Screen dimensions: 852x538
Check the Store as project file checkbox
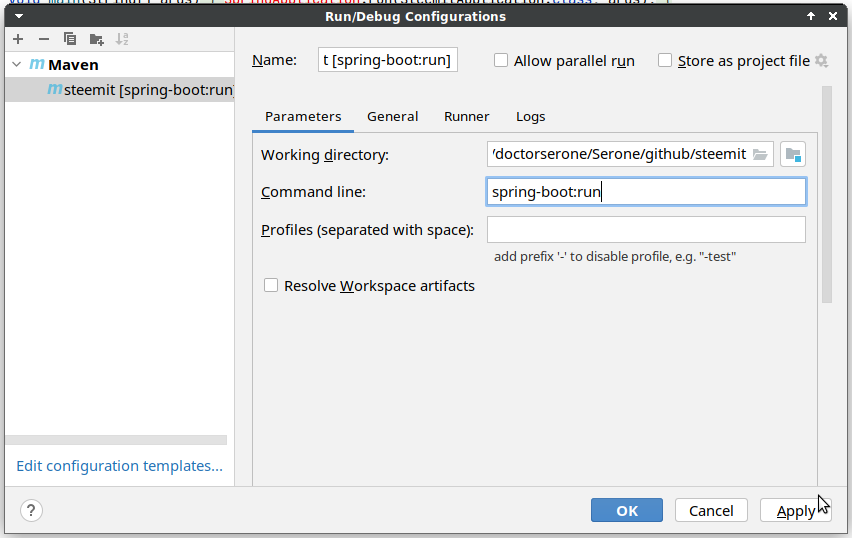pos(665,61)
